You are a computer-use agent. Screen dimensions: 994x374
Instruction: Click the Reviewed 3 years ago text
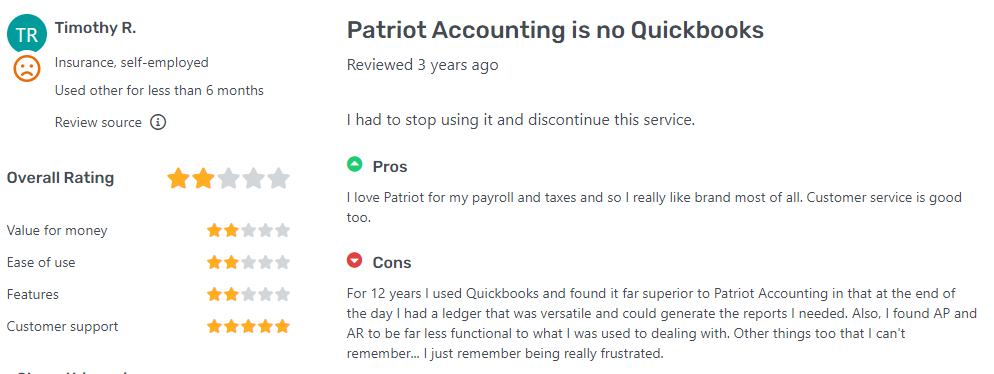click(x=422, y=65)
